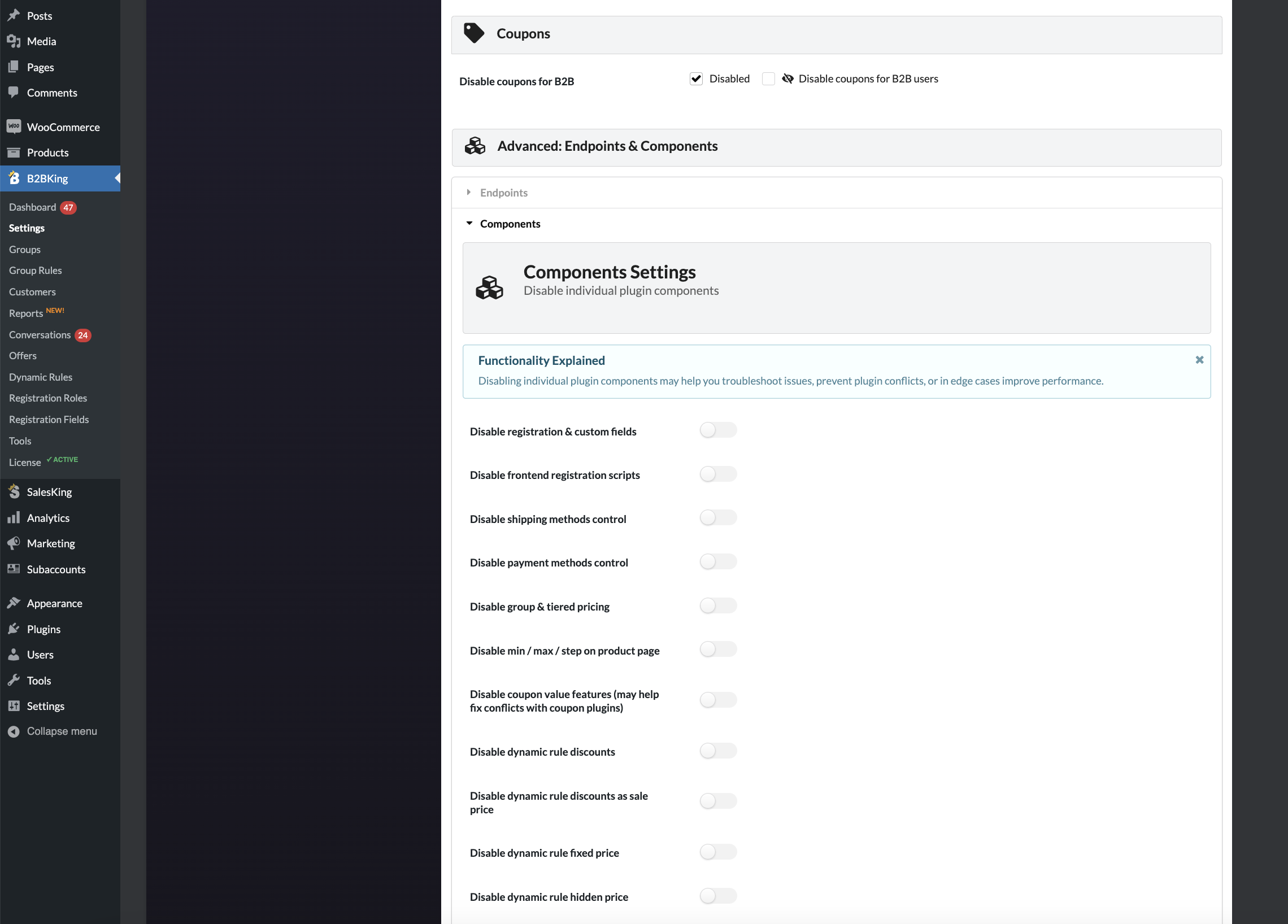Toggle Disable registration & custom fields
The height and width of the screenshot is (924, 1288).
(x=718, y=430)
